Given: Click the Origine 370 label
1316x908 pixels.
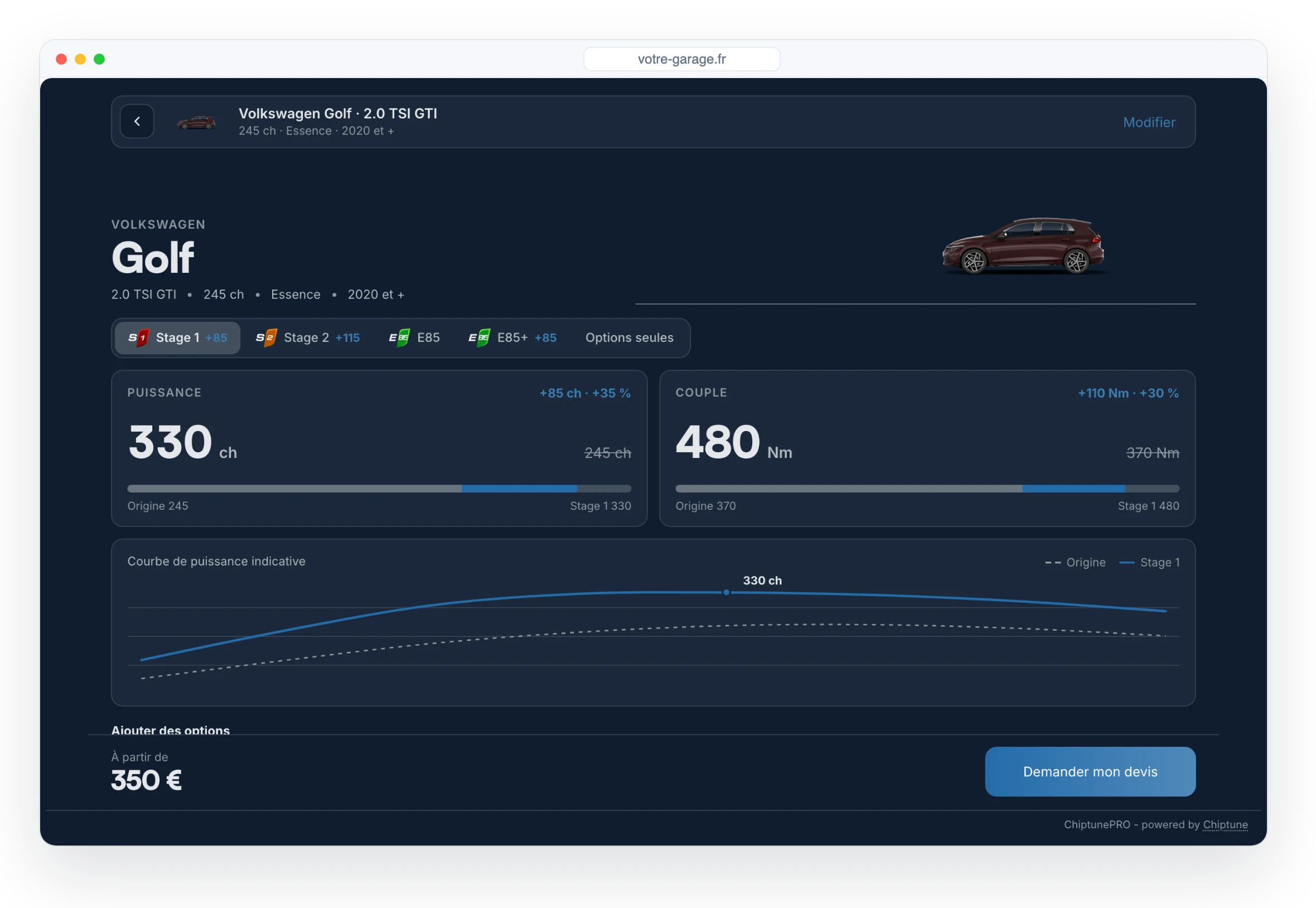Looking at the screenshot, I should 705,506.
